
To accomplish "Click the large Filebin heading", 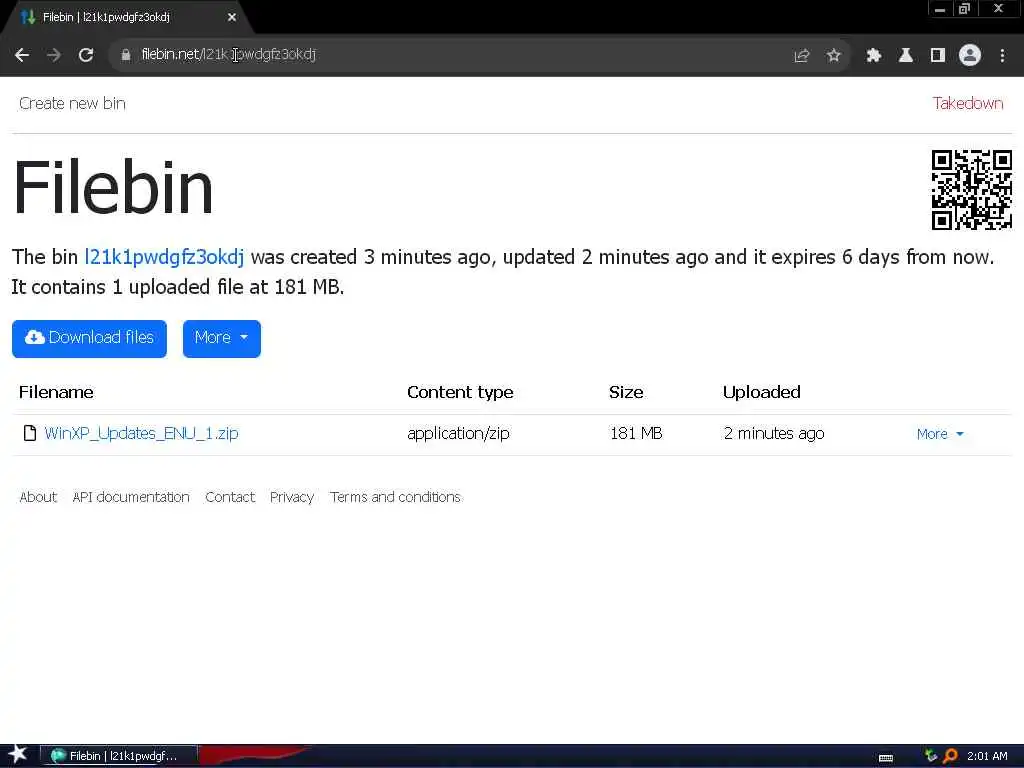I will pos(113,187).
